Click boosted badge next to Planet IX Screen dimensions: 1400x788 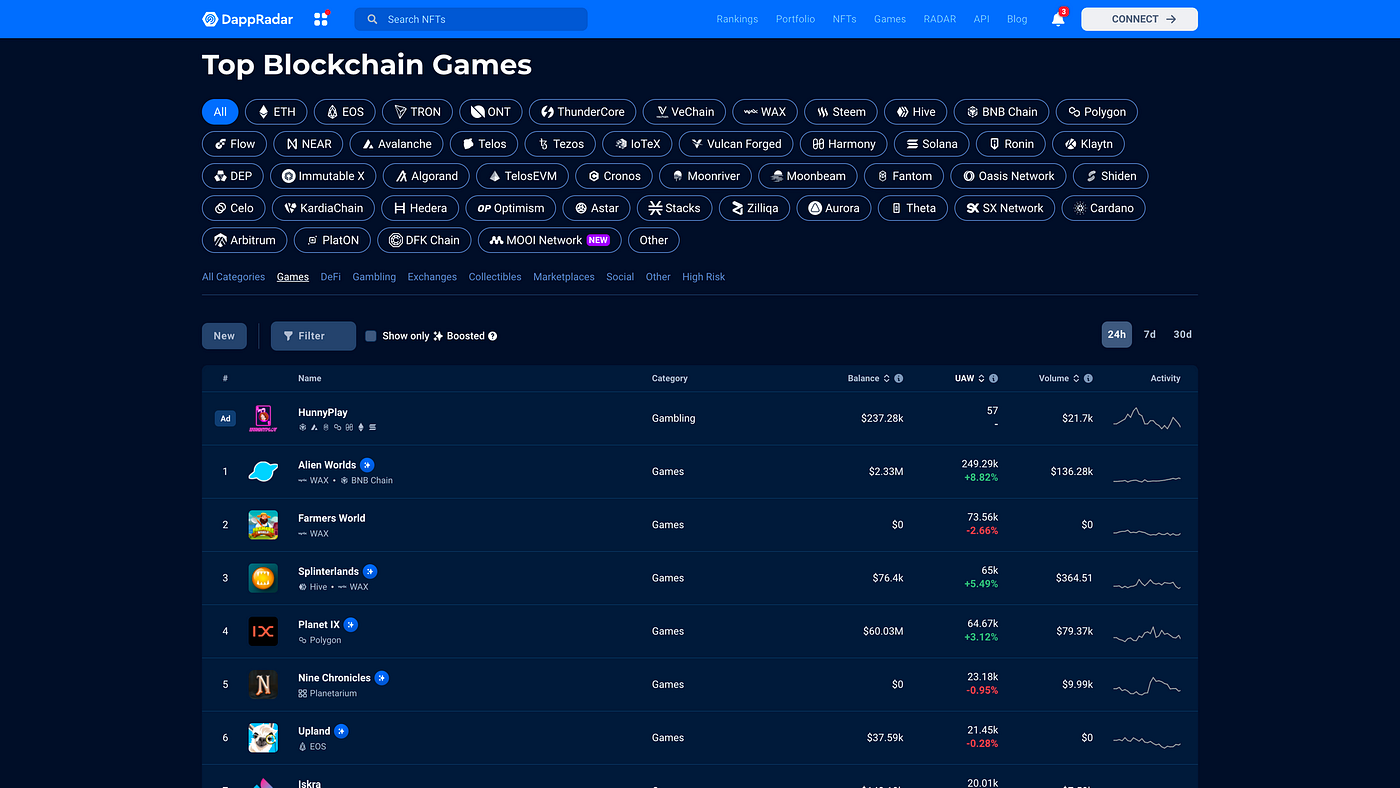(351, 625)
